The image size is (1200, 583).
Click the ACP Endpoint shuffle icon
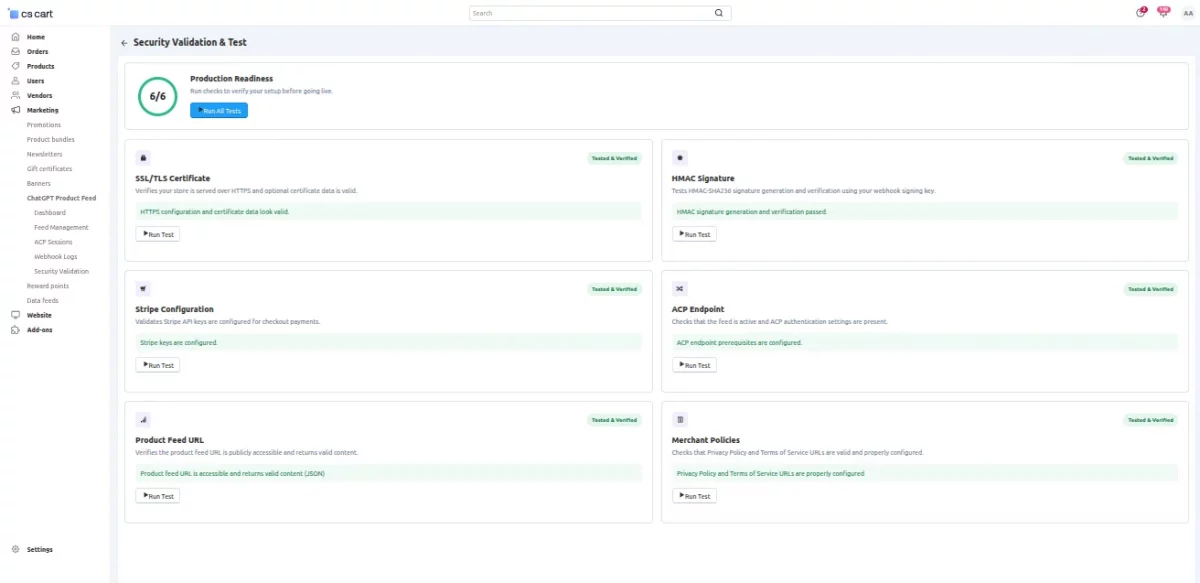[x=680, y=289]
